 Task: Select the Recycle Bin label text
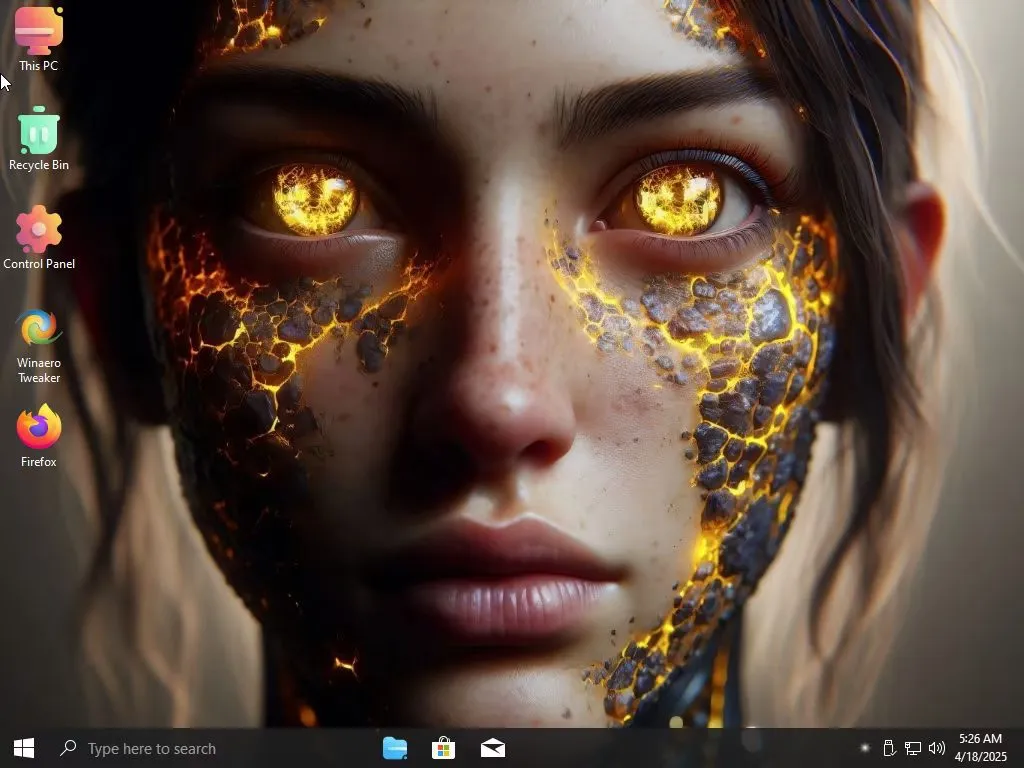(x=37, y=165)
